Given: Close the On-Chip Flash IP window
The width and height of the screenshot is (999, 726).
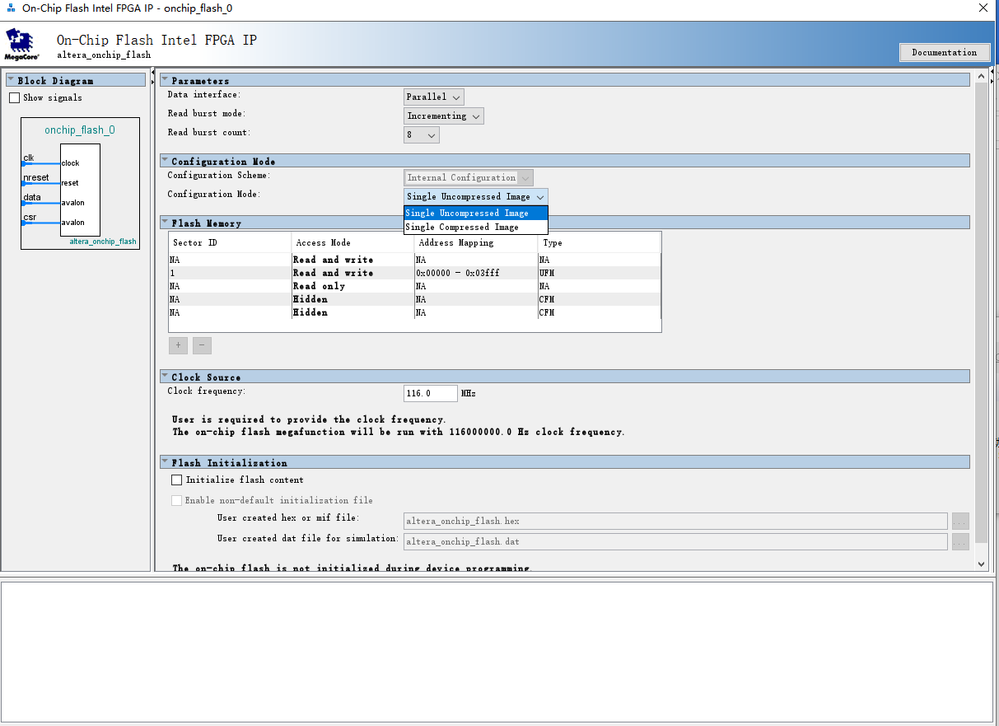Looking at the screenshot, I should click(984, 8).
